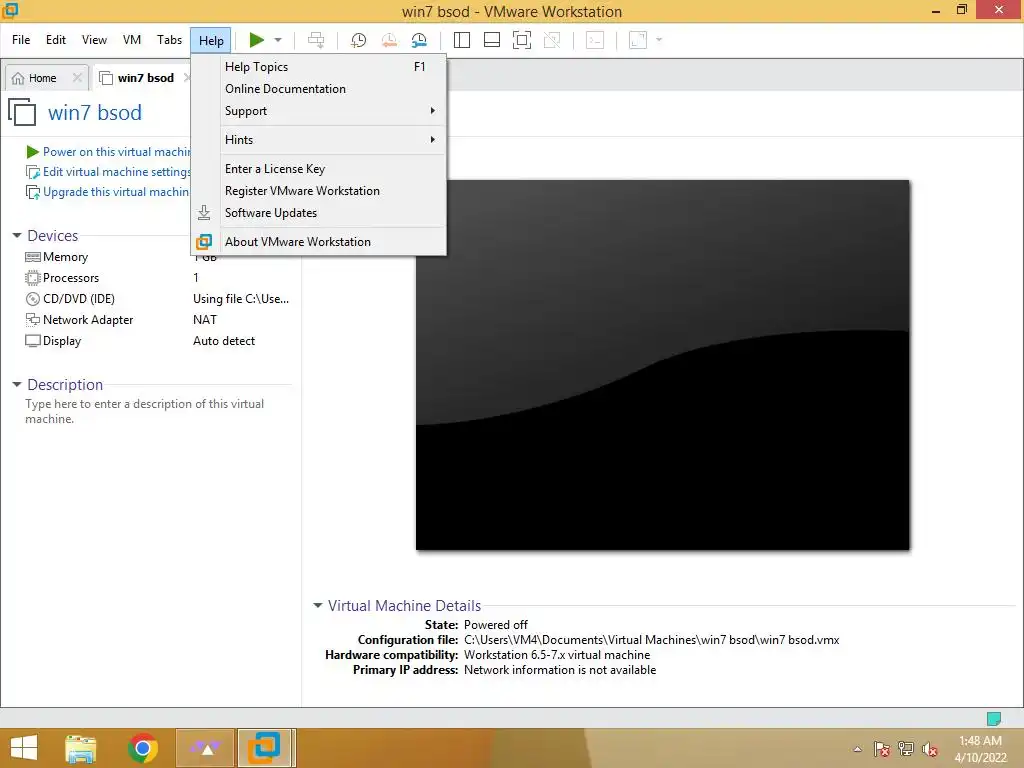Image resolution: width=1024 pixels, height=768 pixels.
Task: Open the Windows Start button
Action: pos(24,748)
